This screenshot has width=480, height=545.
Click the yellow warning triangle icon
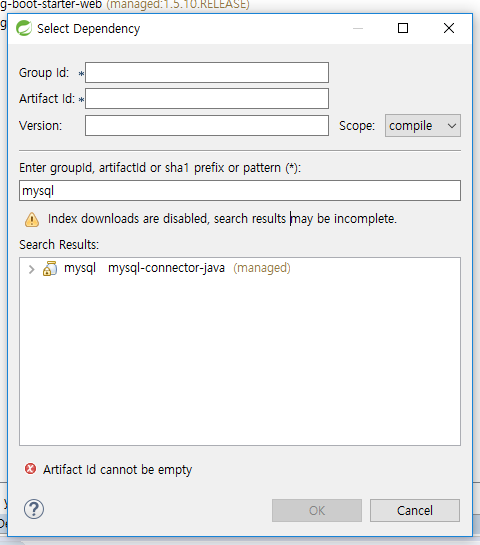32,219
